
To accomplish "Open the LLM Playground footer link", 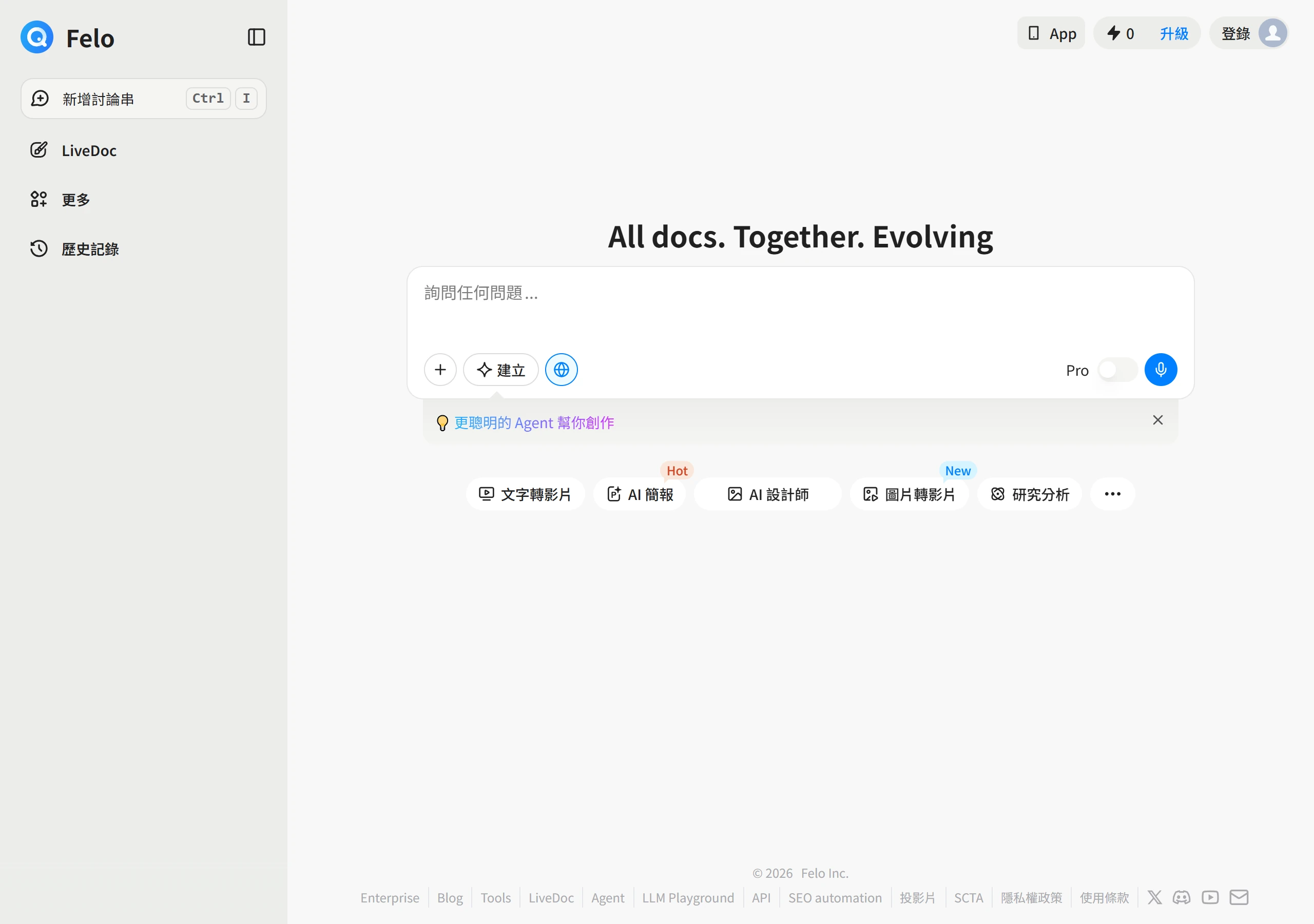I will tap(688, 898).
